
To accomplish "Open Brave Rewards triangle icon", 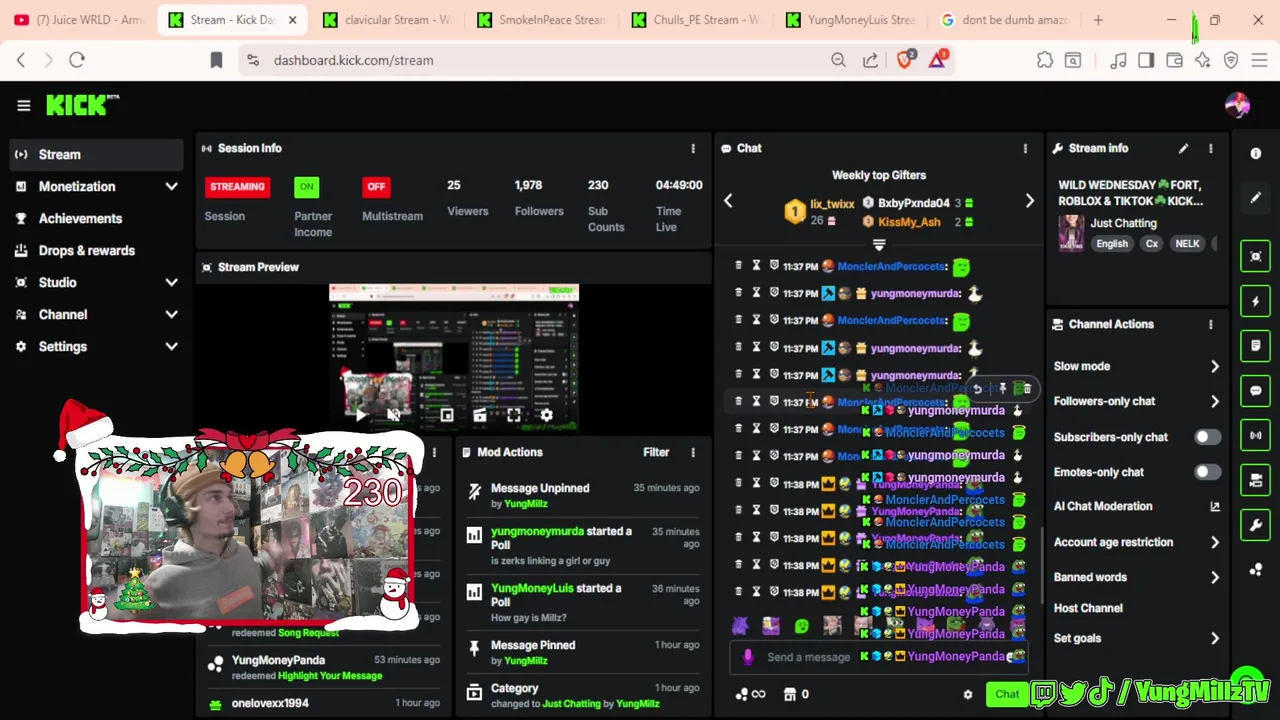I will coord(938,60).
